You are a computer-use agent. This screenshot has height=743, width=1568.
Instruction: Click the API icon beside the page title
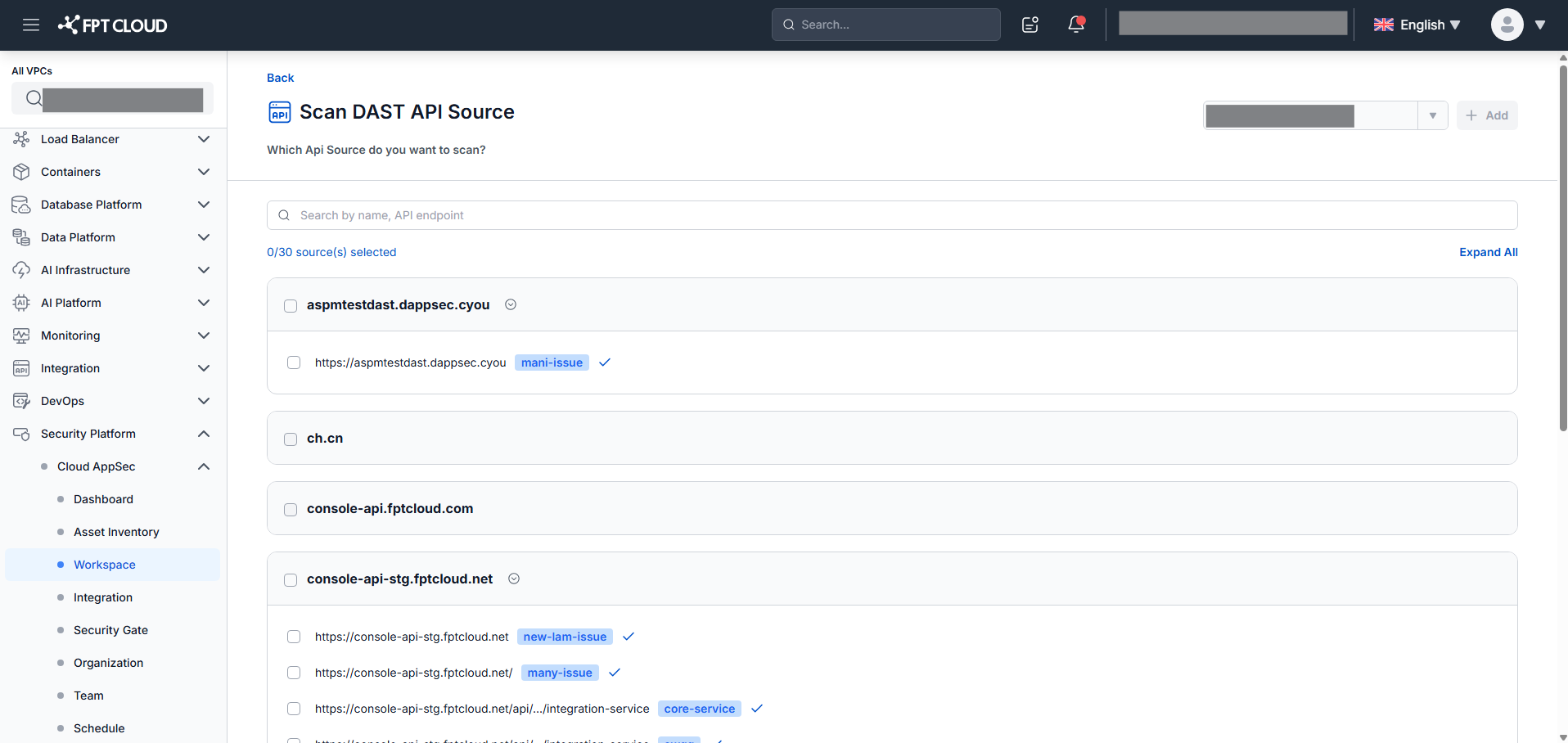(x=280, y=112)
